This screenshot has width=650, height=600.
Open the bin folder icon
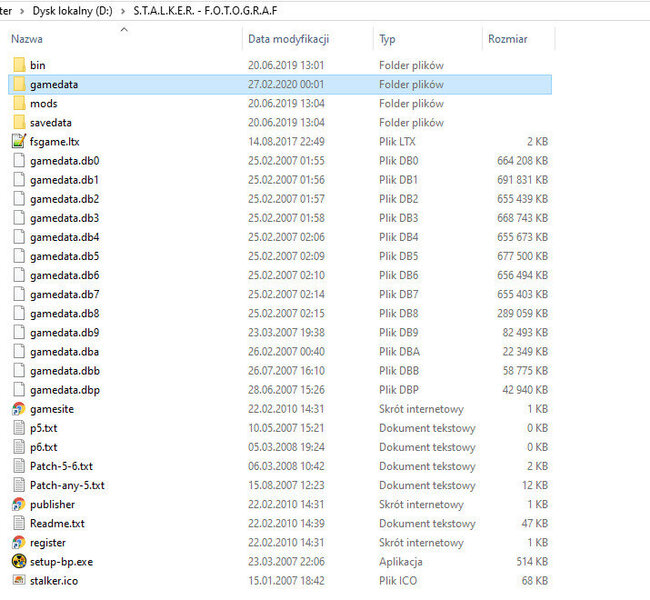(x=19, y=65)
